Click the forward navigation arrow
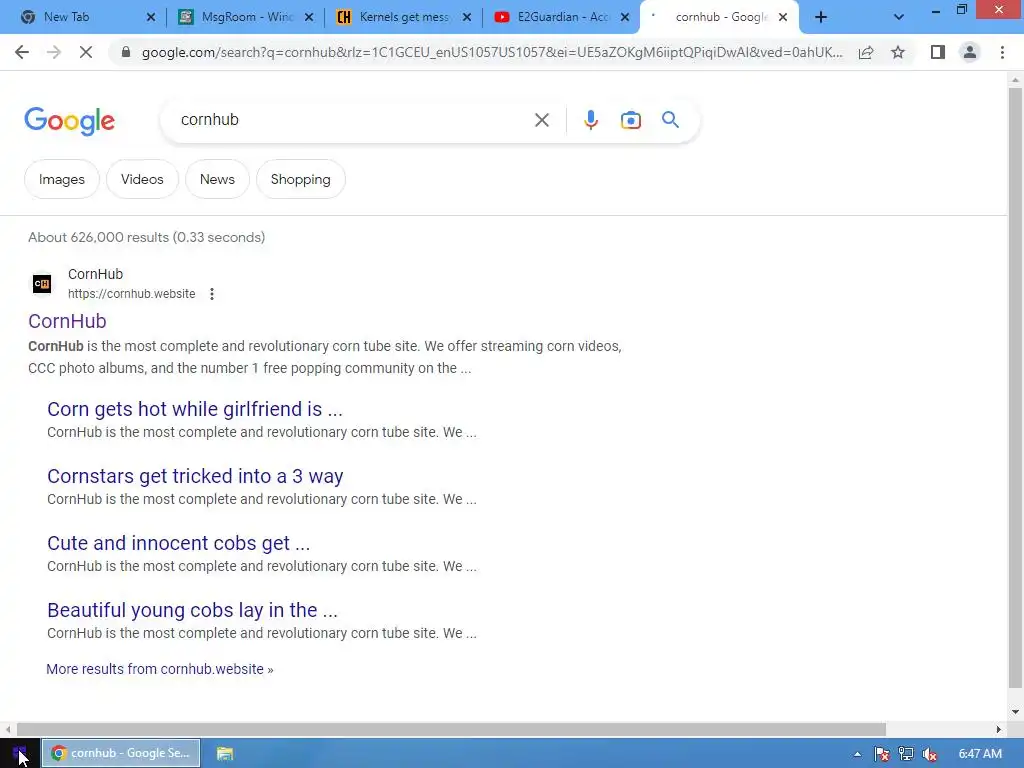The width and height of the screenshot is (1024, 768). (x=54, y=52)
